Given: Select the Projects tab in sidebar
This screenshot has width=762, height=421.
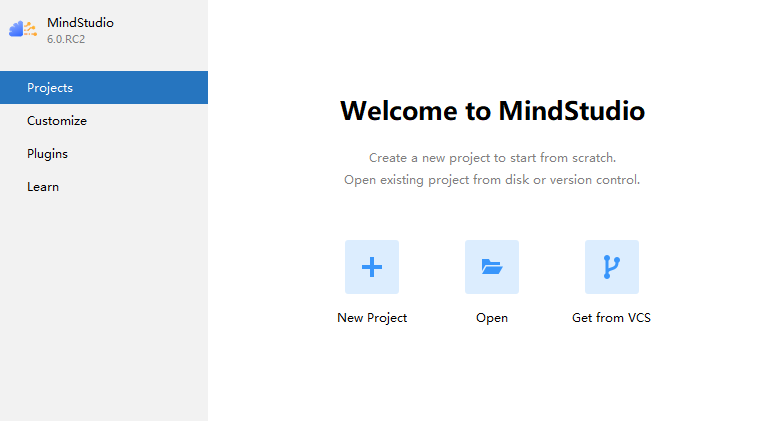Looking at the screenshot, I should point(104,88).
